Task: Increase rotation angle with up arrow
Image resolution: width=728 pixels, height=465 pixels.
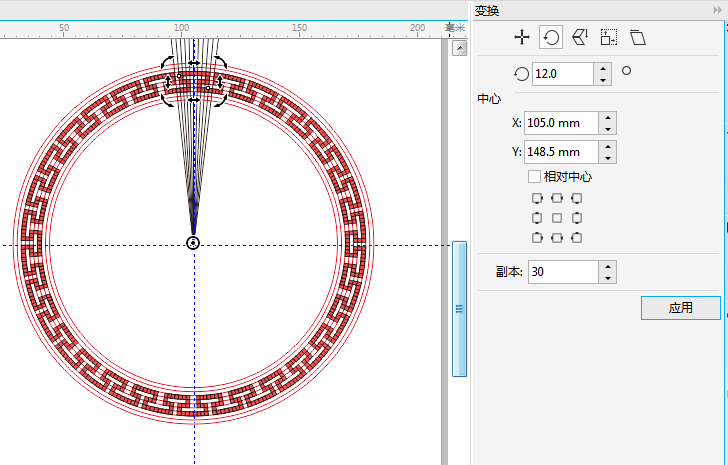Action: (602, 68)
